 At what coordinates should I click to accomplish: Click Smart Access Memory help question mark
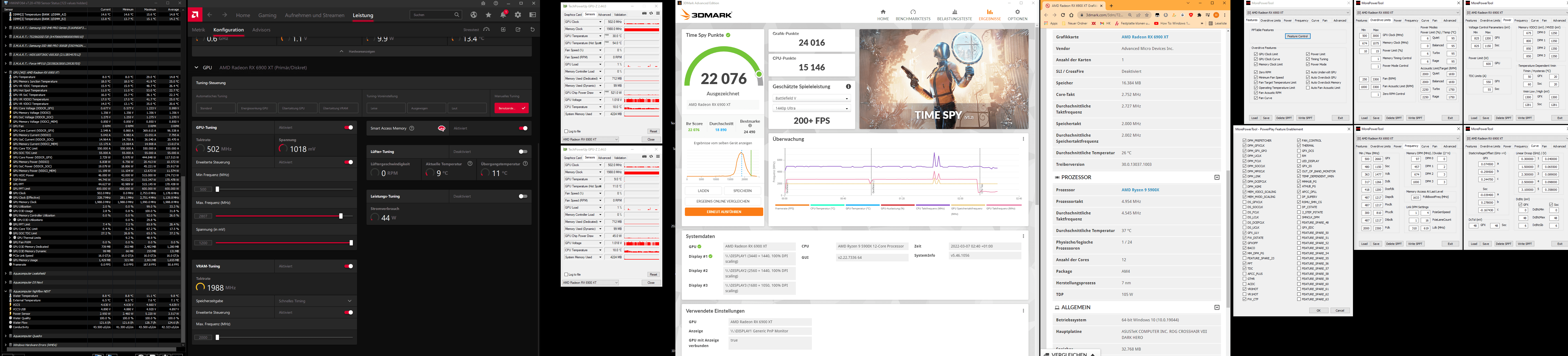[x=412, y=128]
